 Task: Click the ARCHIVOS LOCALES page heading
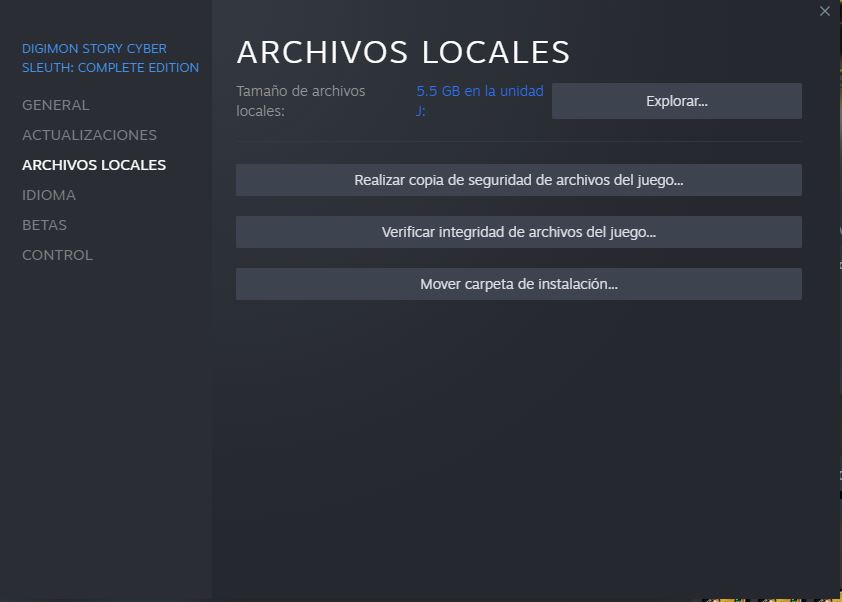403,53
